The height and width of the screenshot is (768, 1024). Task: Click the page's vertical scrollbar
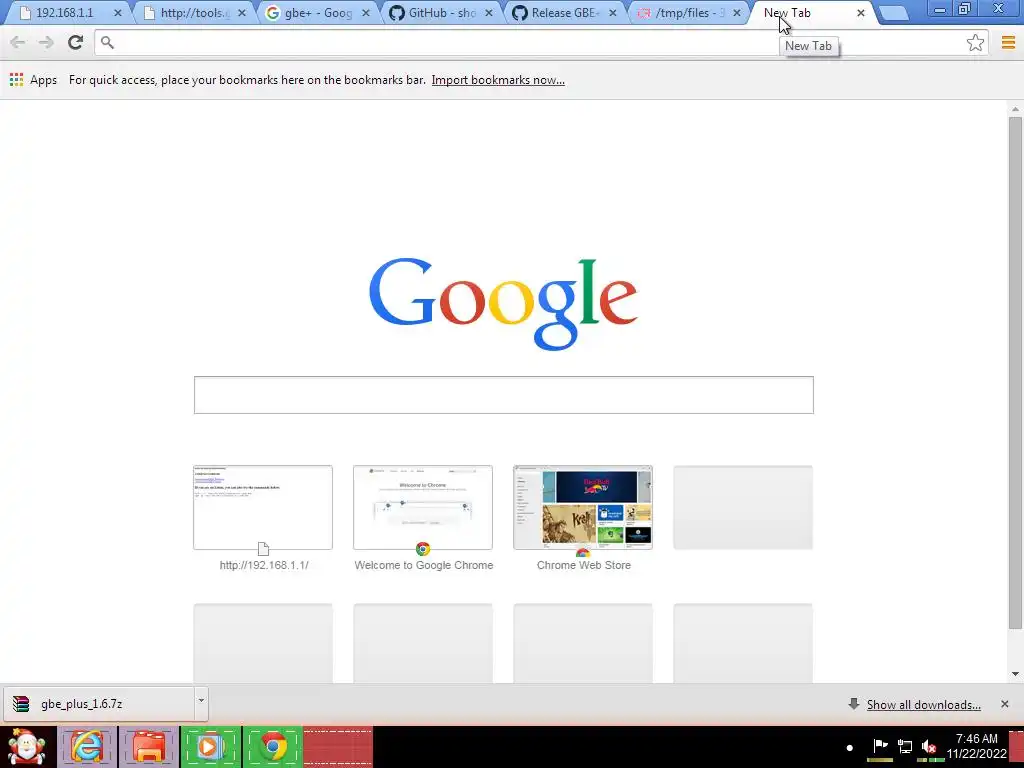click(1015, 374)
